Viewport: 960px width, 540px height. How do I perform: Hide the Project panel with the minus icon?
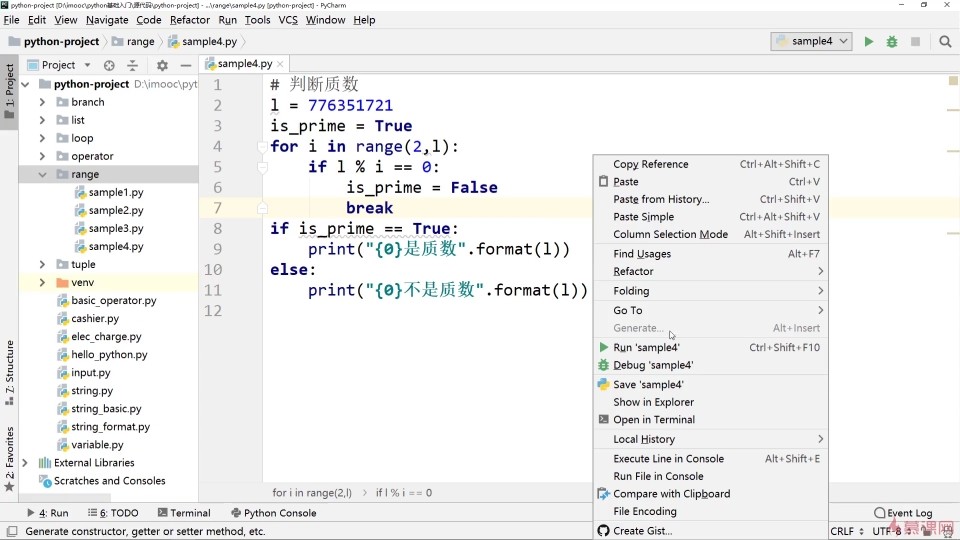(186, 65)
